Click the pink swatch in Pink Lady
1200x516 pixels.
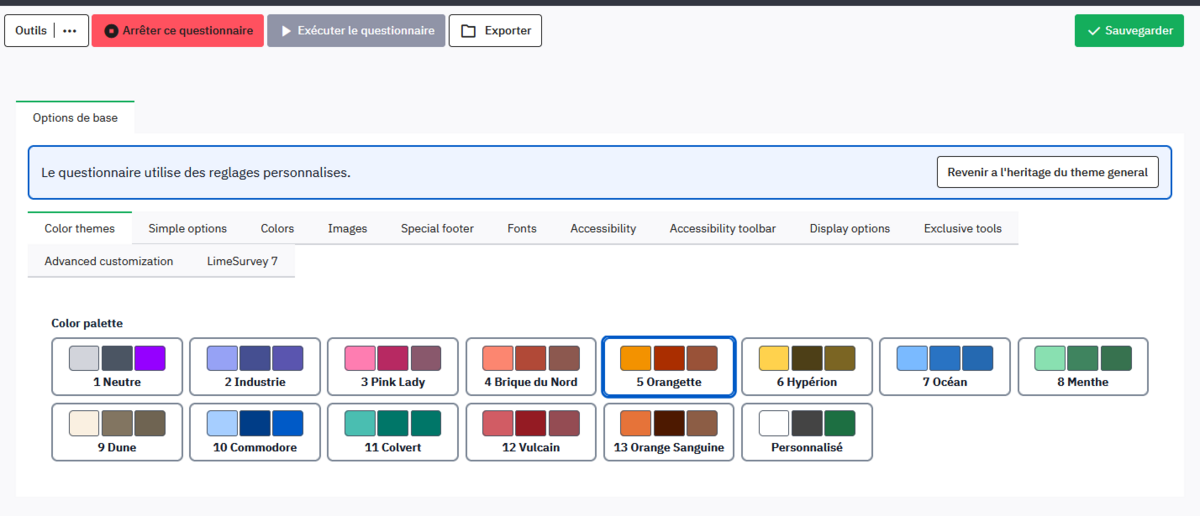coord(360,358)
